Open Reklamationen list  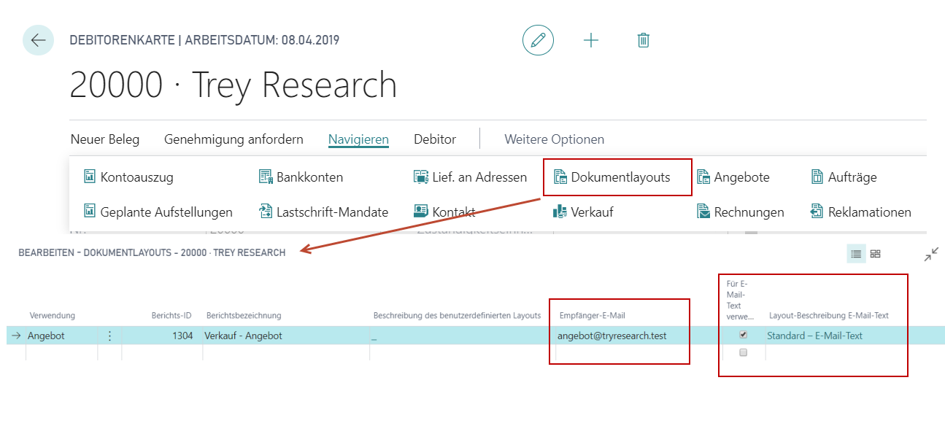click(x=861, y=212)
